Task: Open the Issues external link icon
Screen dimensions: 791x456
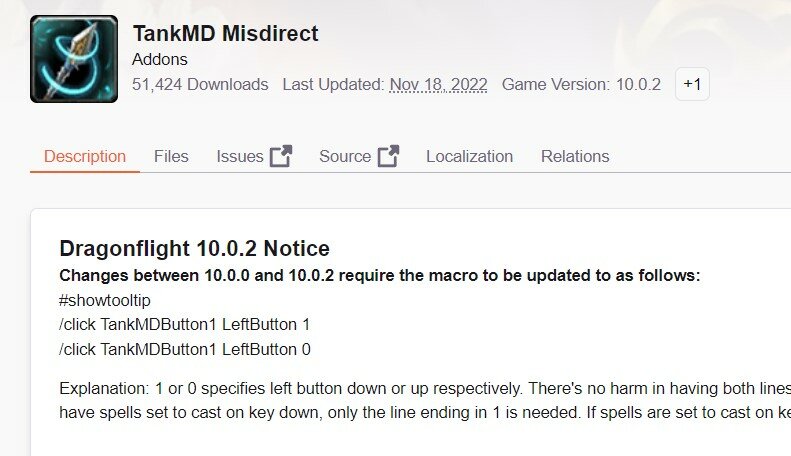Action: tap(281, 156)
